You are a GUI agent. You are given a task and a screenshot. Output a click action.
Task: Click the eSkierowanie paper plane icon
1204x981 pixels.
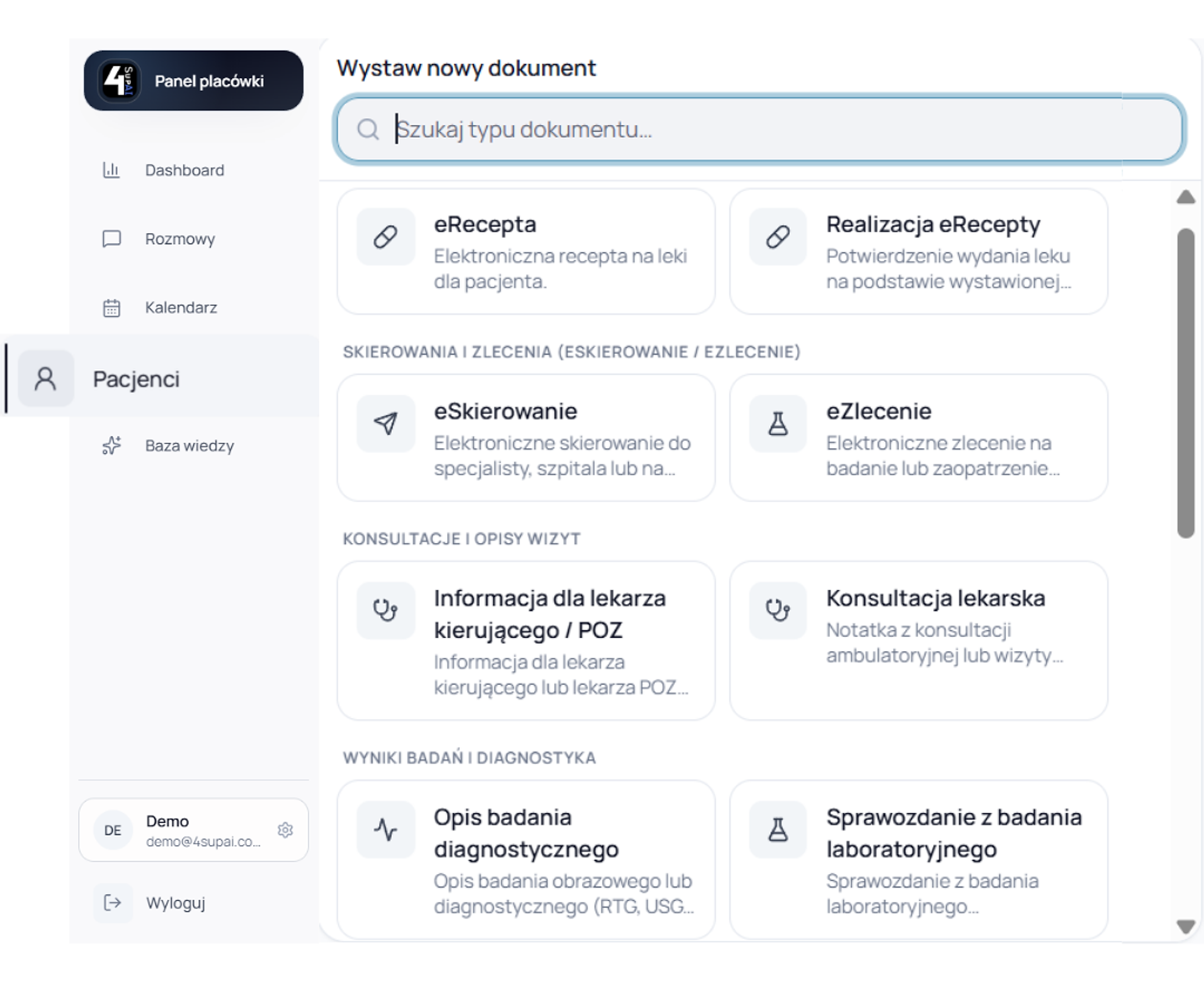[385, 423]
